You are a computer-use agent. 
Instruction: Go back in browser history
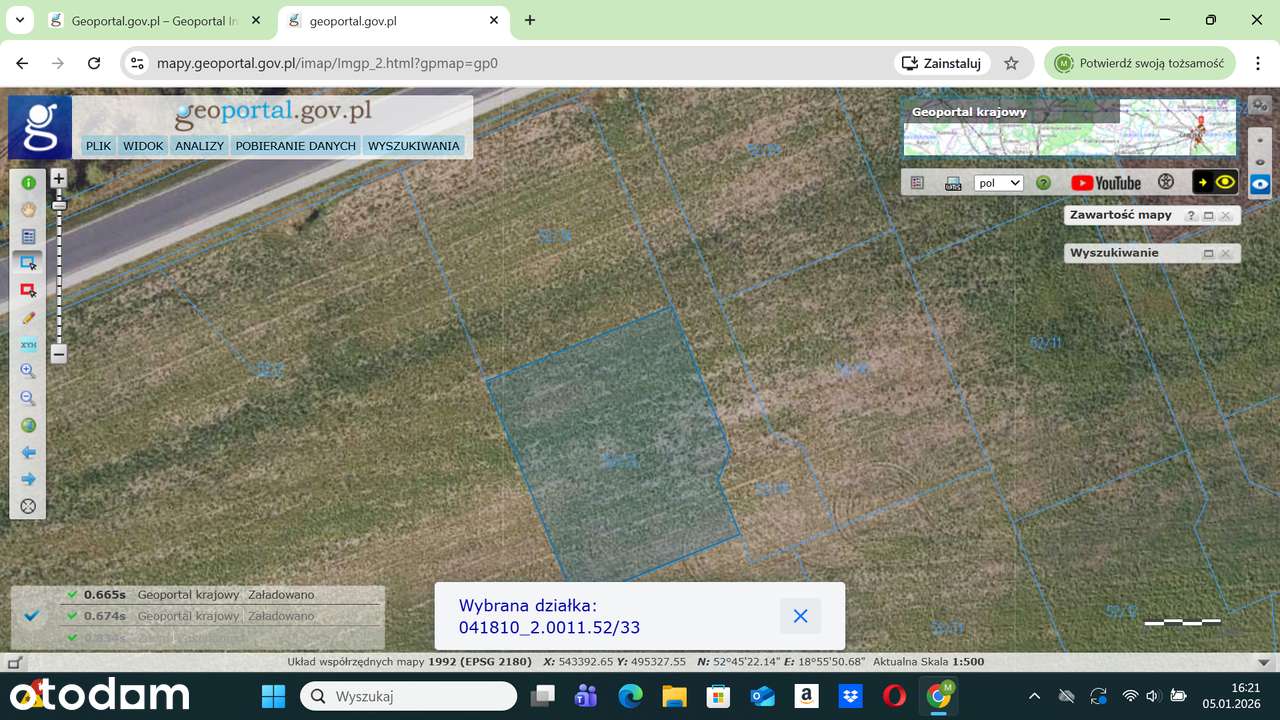pyautogui.click(x=22, y=63)
